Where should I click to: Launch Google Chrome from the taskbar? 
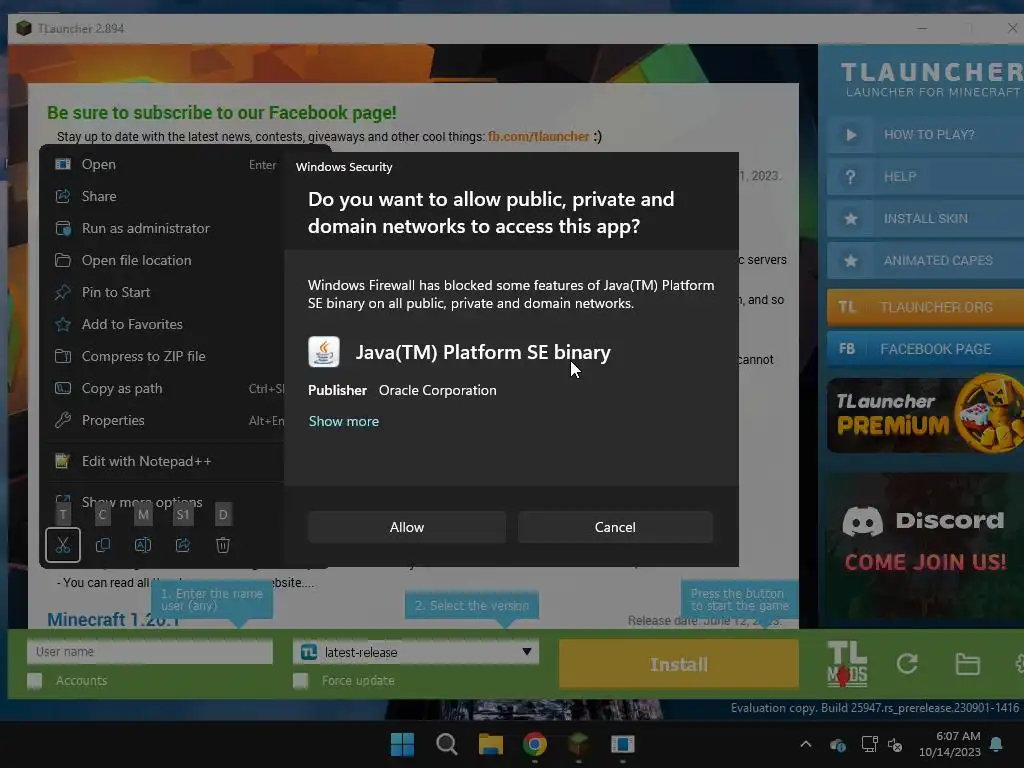click(x=534, y=744)
